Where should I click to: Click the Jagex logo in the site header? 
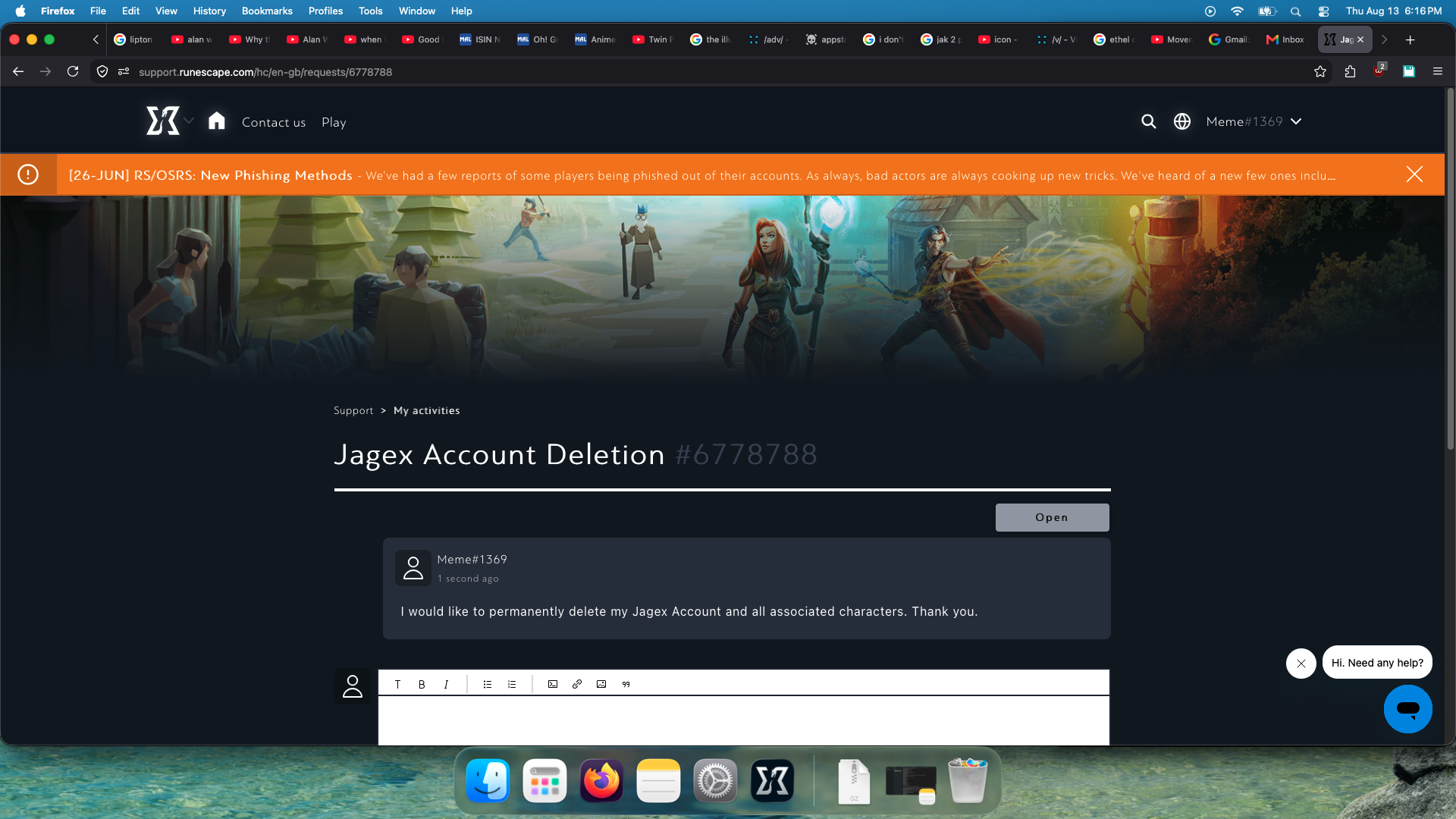[163, 121]
